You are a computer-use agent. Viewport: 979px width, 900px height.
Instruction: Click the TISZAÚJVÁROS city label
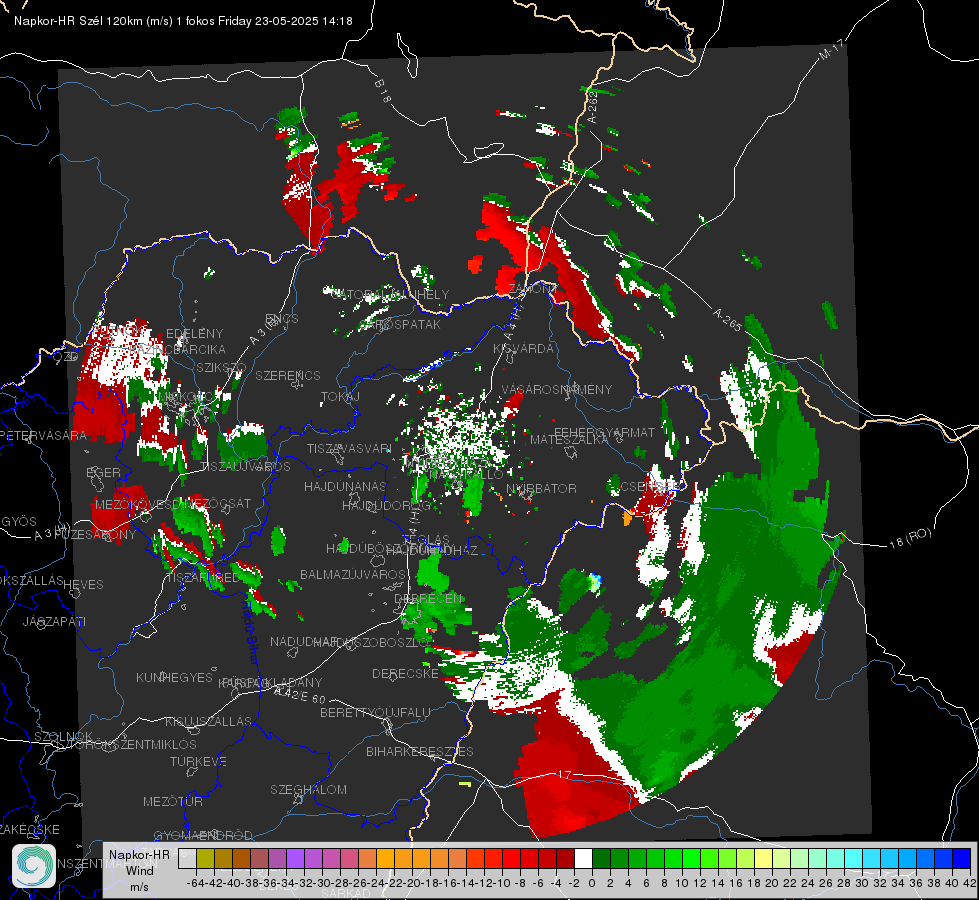point(245,467)
